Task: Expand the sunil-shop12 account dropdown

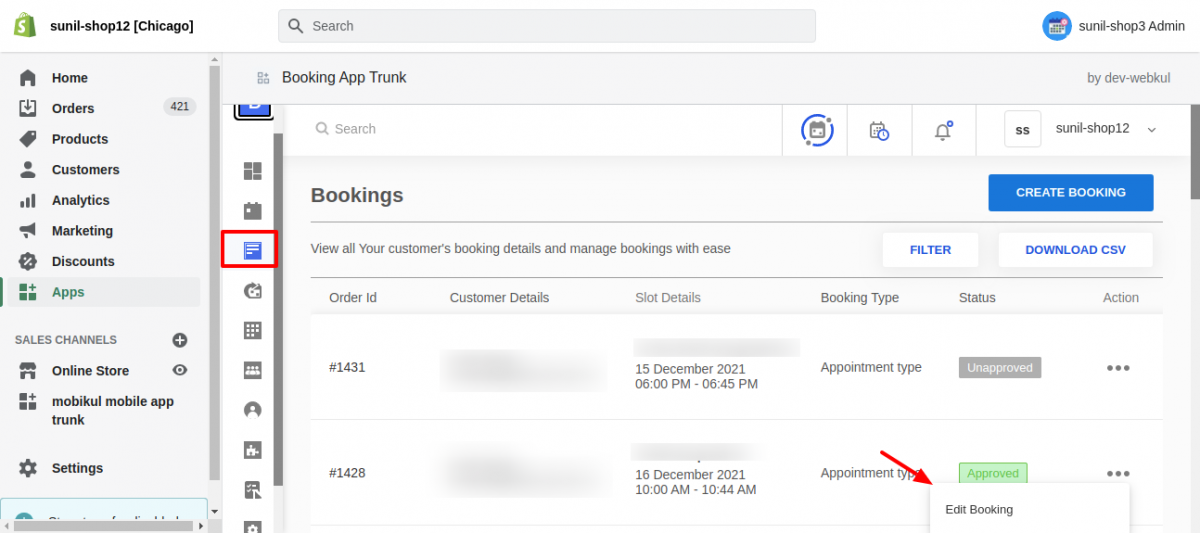Action: [x=1151, y=129]
